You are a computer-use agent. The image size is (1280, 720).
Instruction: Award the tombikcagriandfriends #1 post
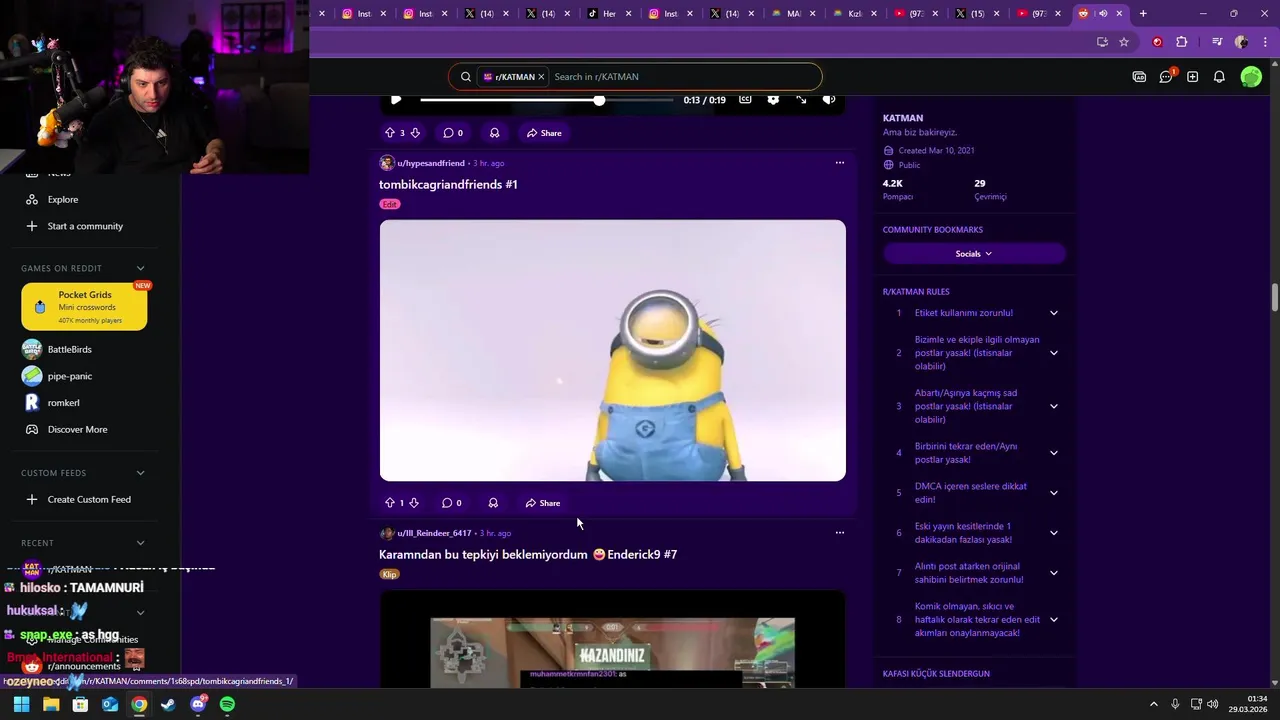[x=493, y=503]
